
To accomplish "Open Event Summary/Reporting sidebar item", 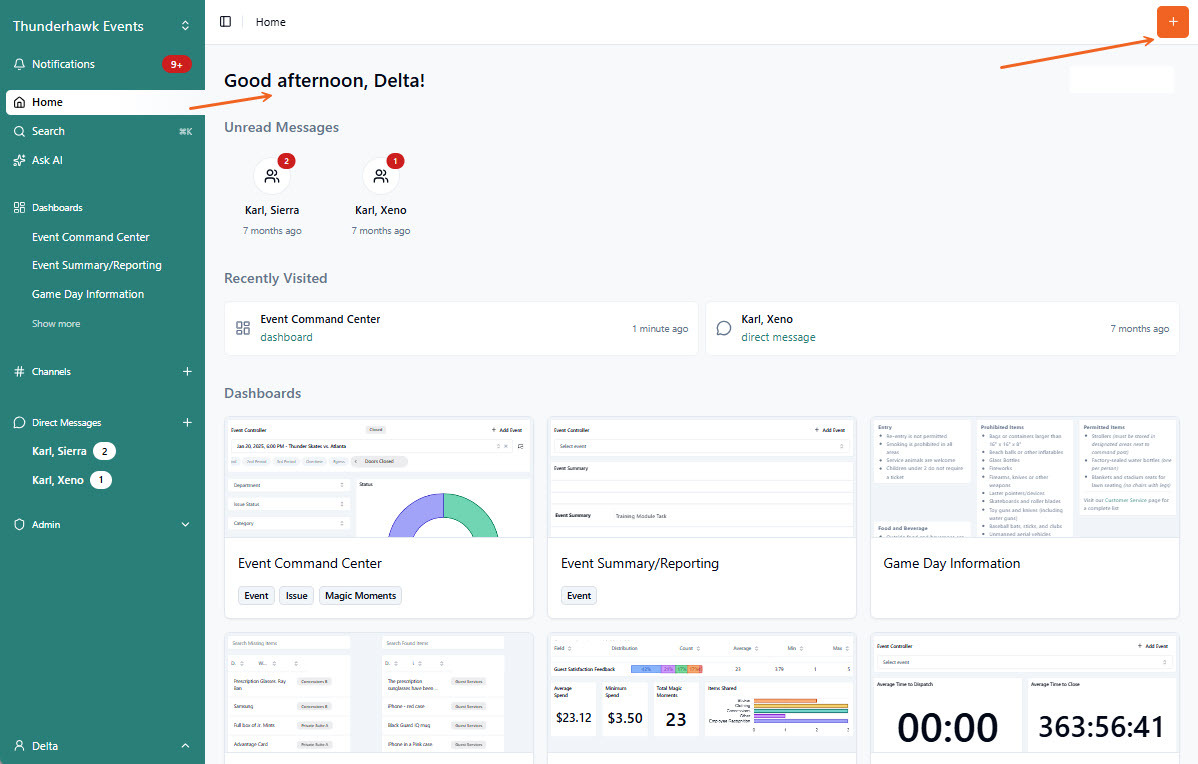I will pos(97,265).
